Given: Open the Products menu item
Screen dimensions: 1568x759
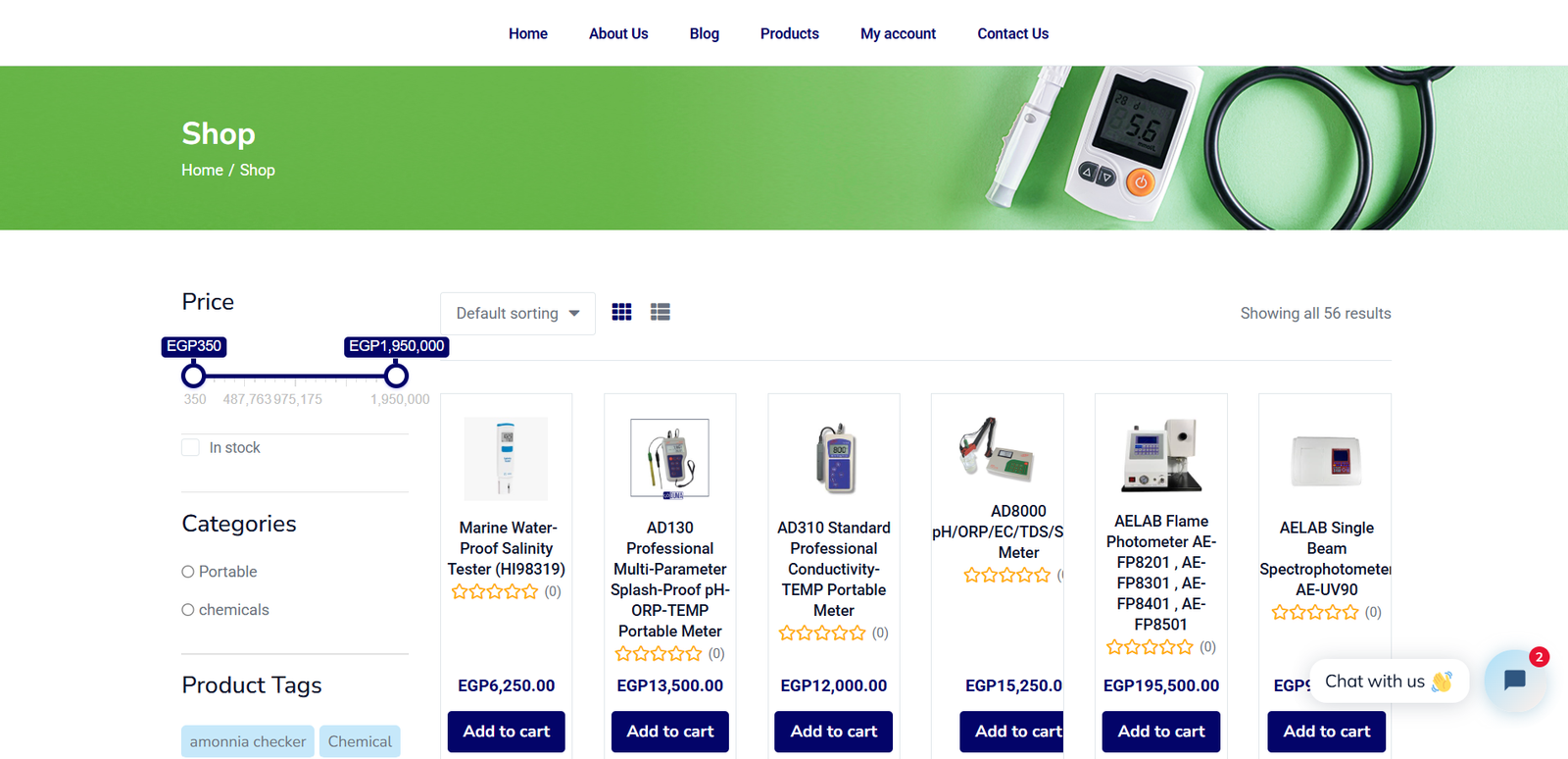Looking at the screenshot, I should click(x=790, y=33).
